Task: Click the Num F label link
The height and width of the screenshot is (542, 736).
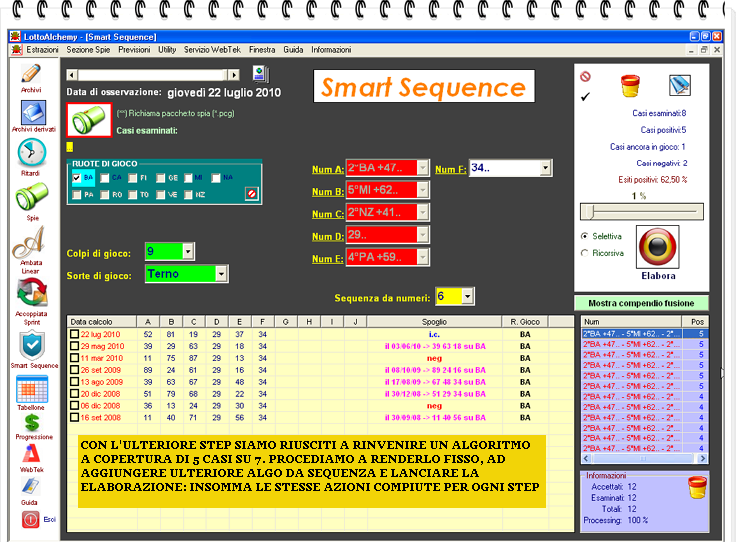Action: [x=451, y=170]
